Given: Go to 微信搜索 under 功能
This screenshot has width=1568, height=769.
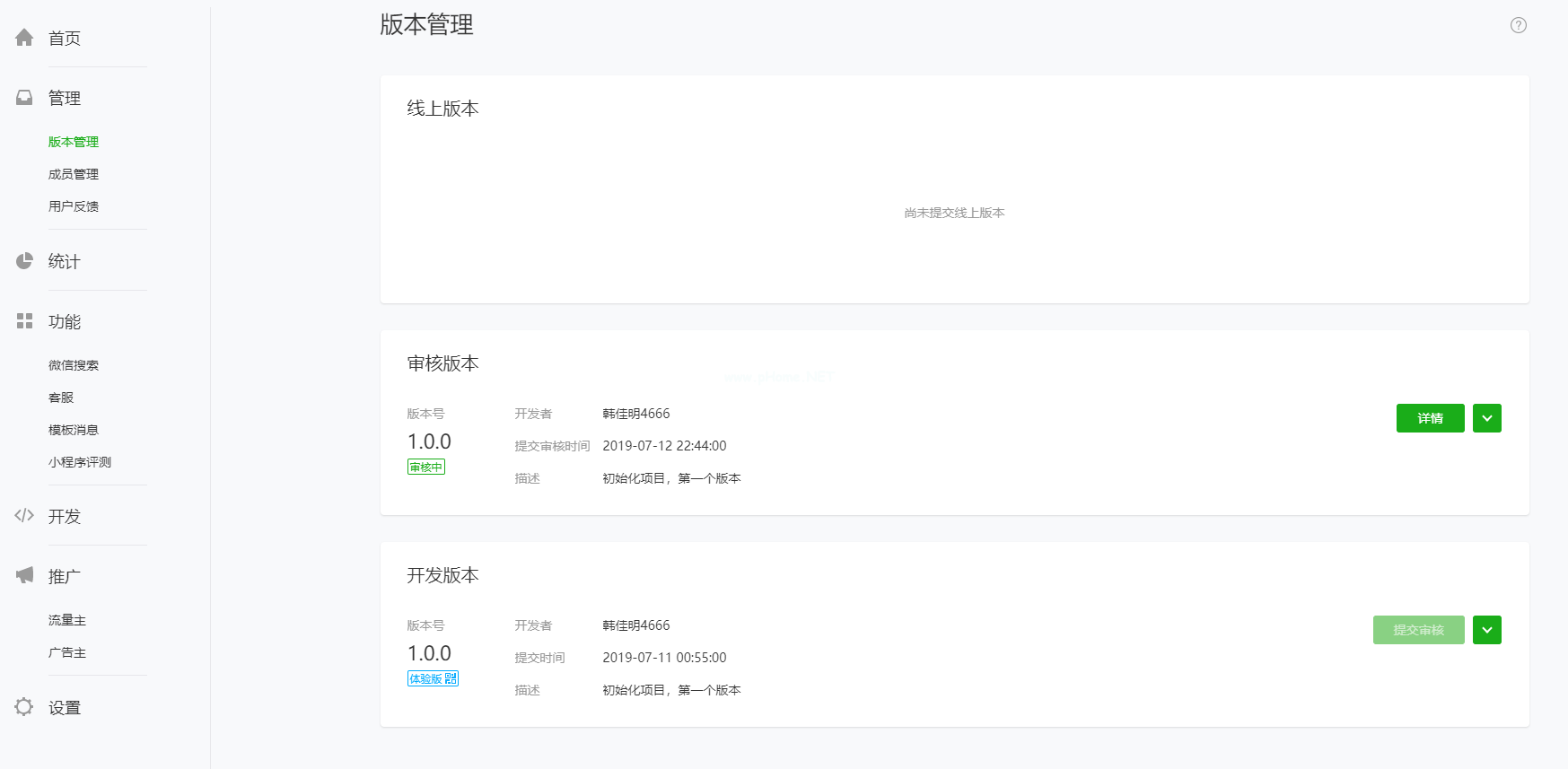Looking at the screenshot, I should click(x=74, y=365).
